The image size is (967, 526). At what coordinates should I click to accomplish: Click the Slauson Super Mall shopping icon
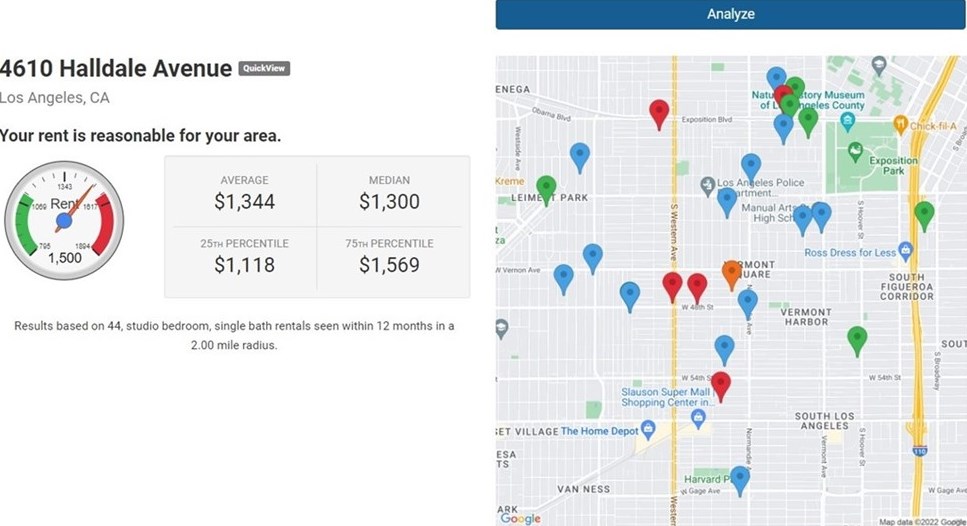pos(698,413)
